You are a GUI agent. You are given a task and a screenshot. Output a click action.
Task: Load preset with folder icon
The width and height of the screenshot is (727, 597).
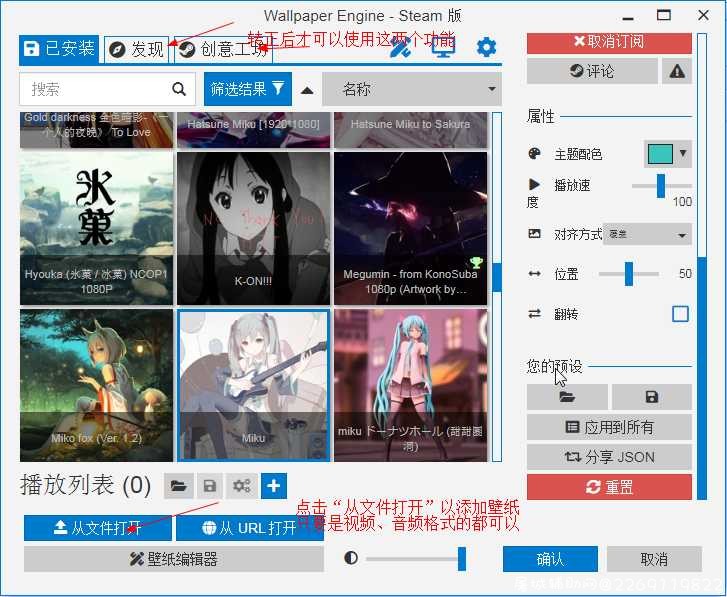tap(567, 397)
